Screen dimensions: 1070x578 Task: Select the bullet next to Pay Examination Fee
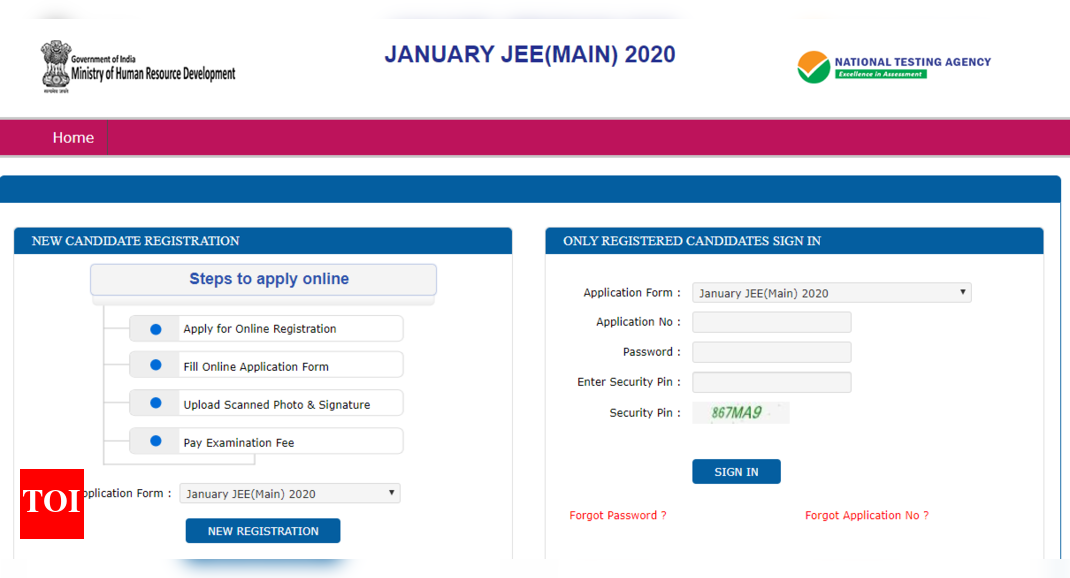click(x=156, y=441)
